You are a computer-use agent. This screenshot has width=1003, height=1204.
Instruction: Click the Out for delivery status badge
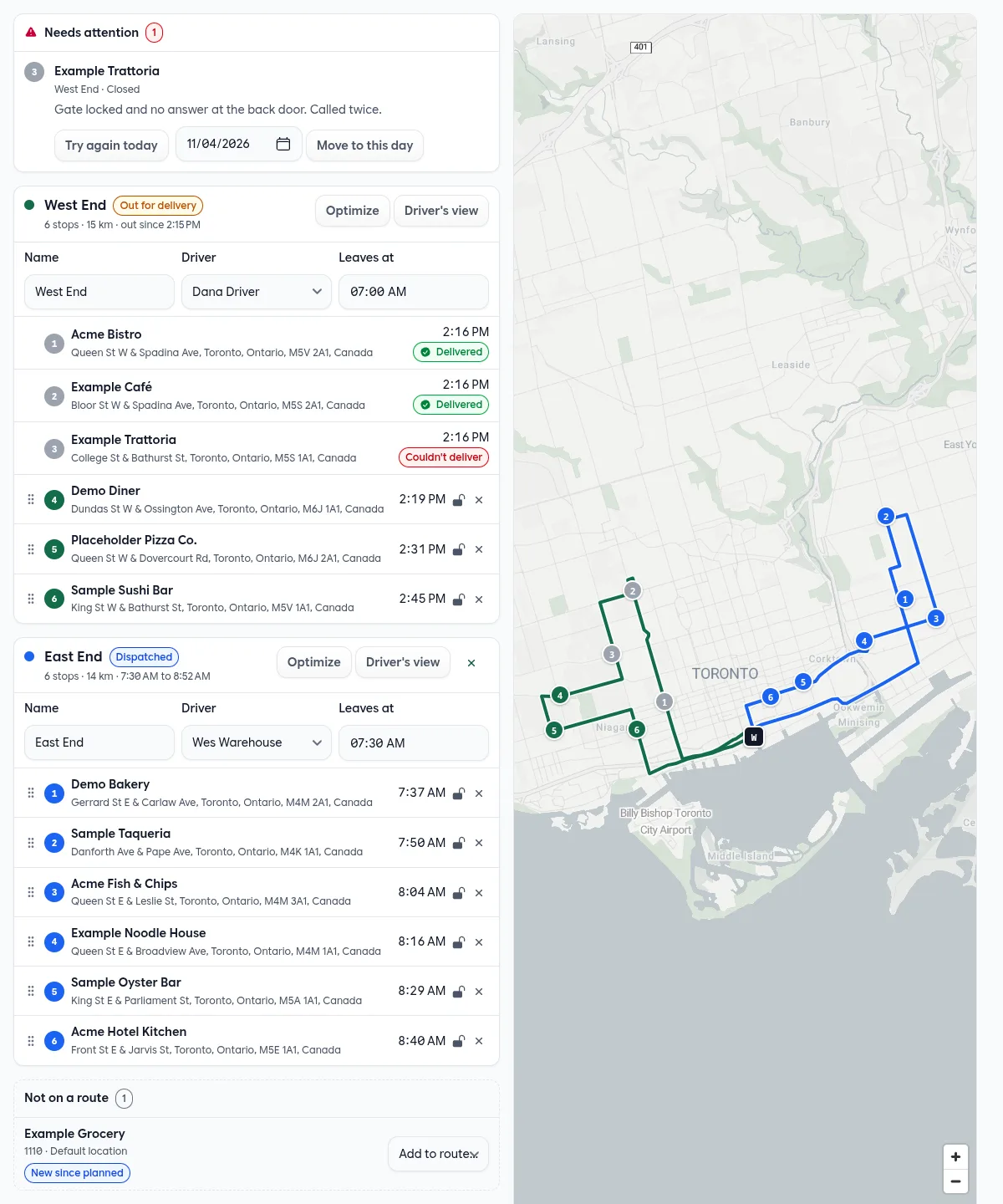pos(158,206)
